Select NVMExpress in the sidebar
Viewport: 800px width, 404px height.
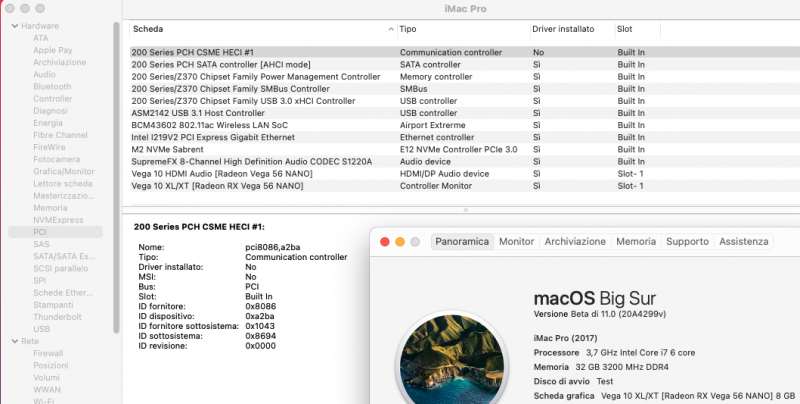tap(57, 219)
